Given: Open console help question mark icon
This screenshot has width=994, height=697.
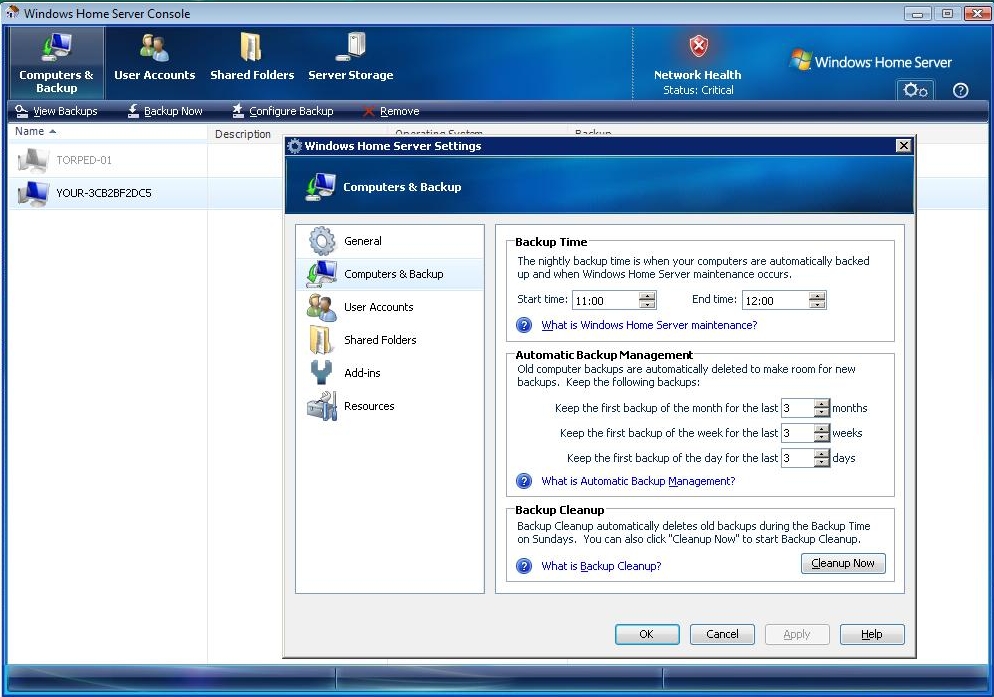Looking at the screenshot, I should click(960, 90).
